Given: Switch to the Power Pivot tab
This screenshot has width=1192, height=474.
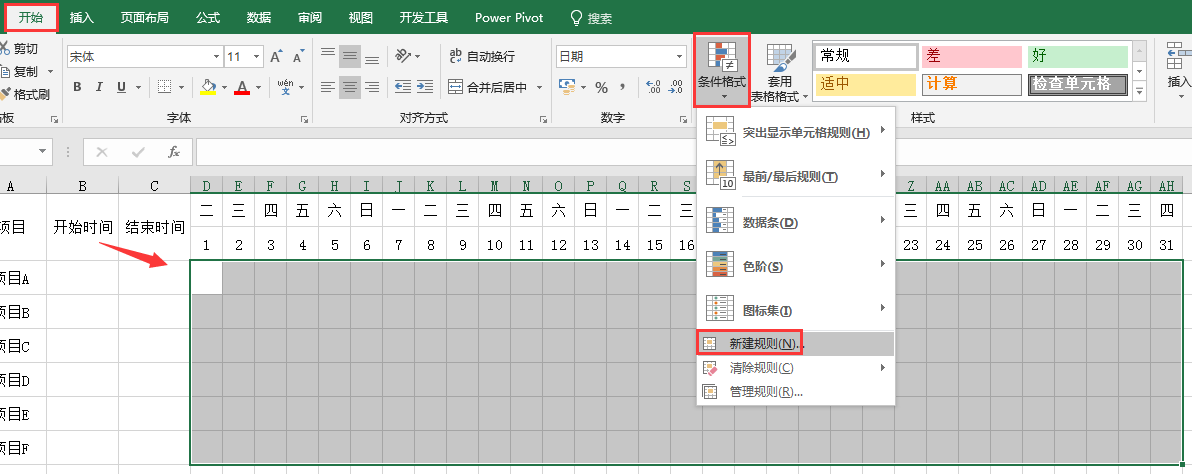Looking at the screenshot, I should click(x=509, y=17).
